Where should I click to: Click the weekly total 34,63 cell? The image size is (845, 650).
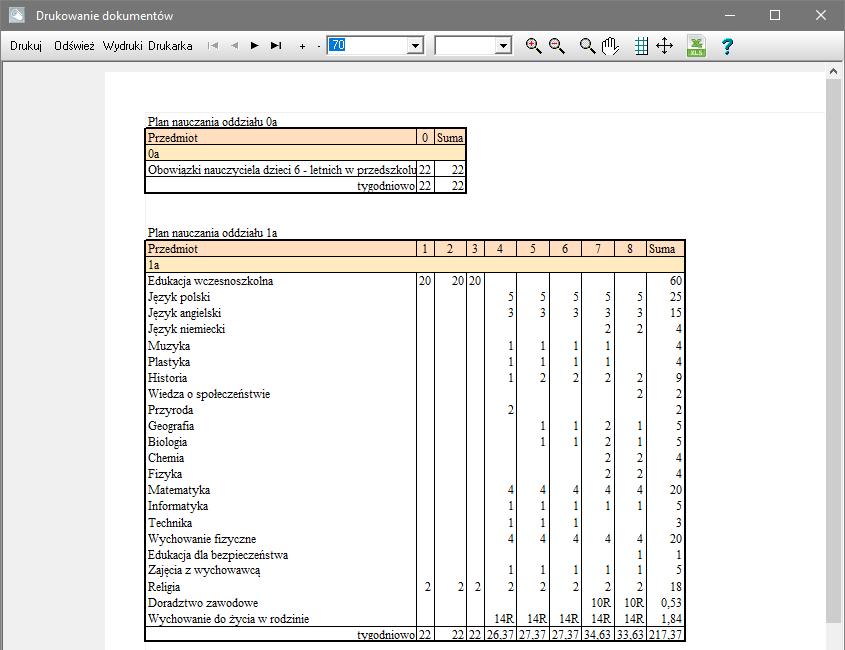pyautogui.click(x=598, y=635)
